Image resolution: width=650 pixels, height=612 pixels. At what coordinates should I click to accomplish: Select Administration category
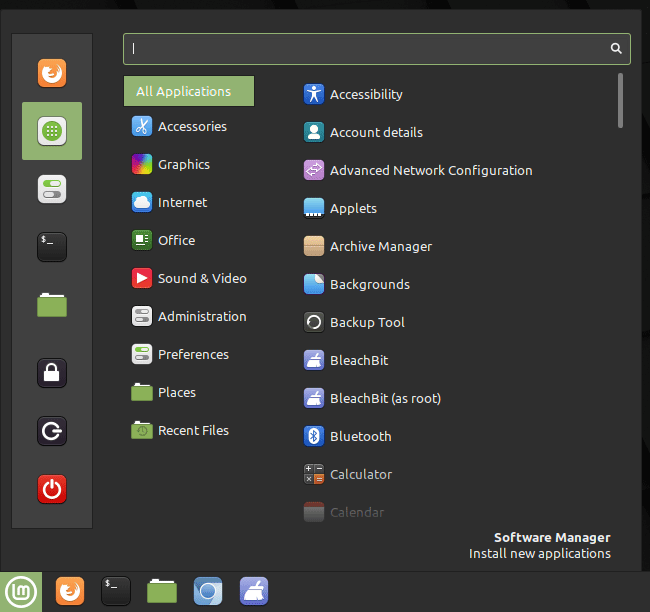click(x=189, y=316)
